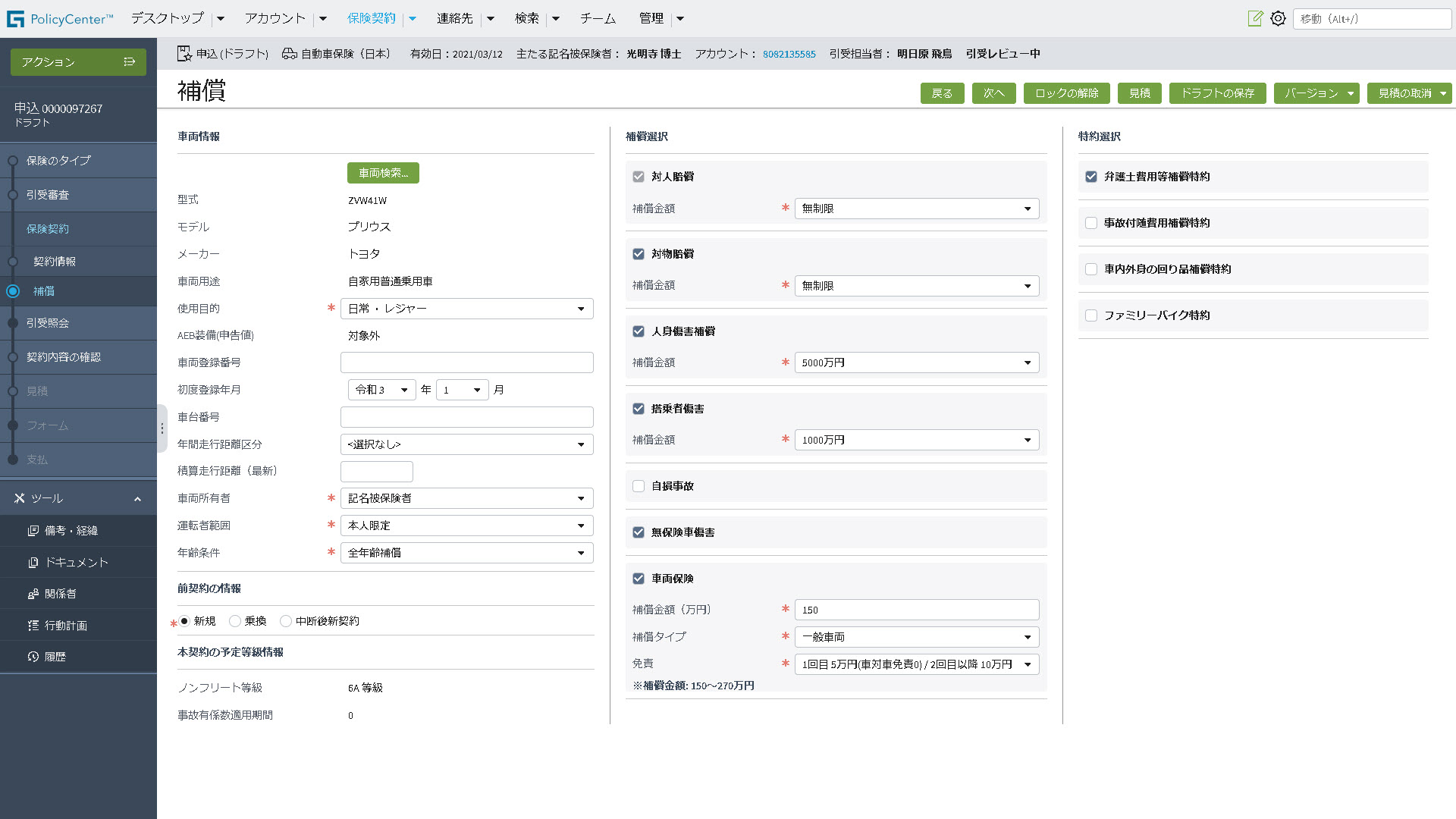Viewport: 1456px width, 819px height.
Task: Click the 車両検索 button
Action: 383,173
